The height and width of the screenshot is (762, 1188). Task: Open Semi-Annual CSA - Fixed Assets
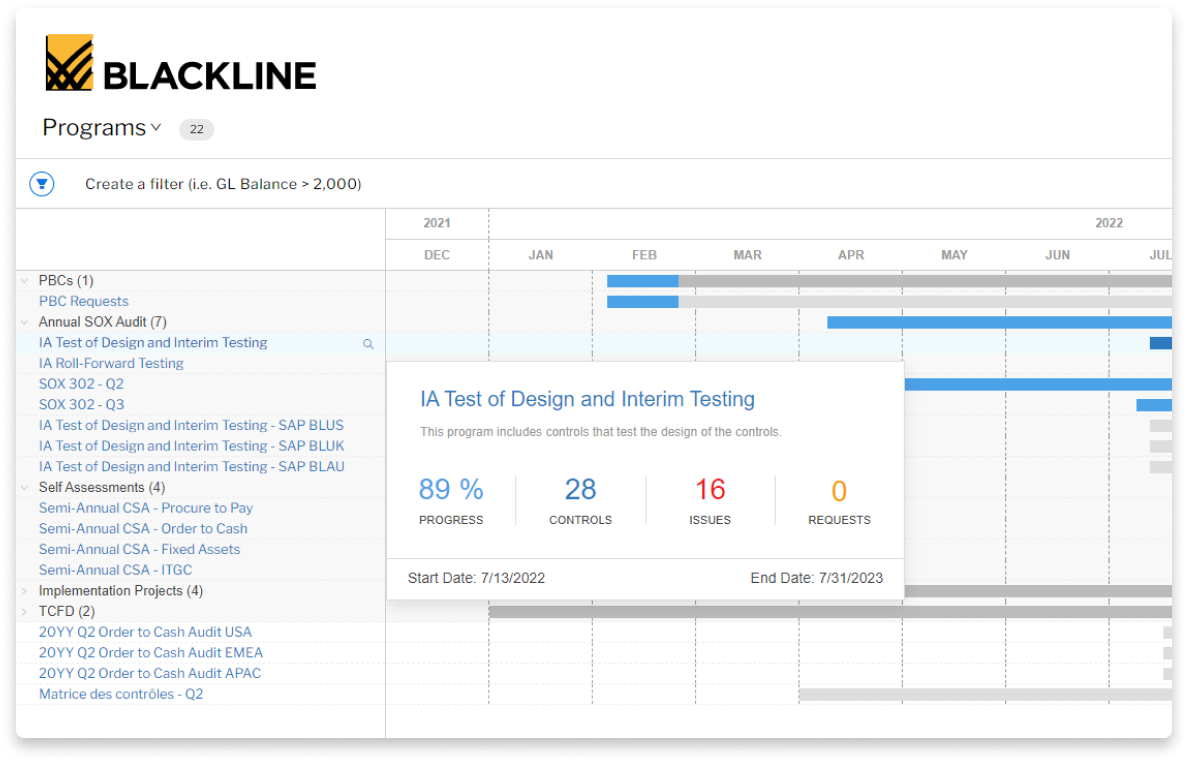[139, 549]
